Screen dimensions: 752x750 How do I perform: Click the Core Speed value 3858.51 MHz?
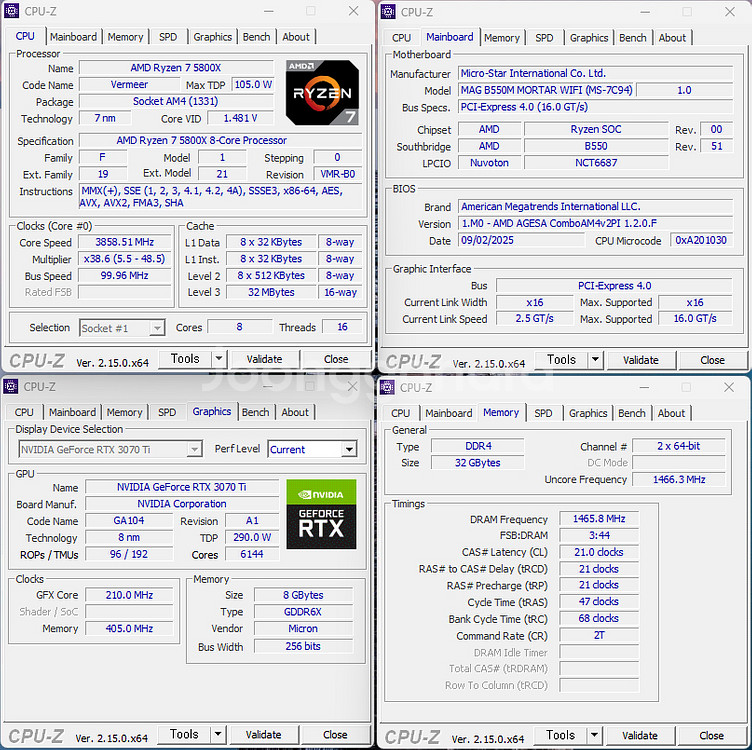(x=124, y=242)
